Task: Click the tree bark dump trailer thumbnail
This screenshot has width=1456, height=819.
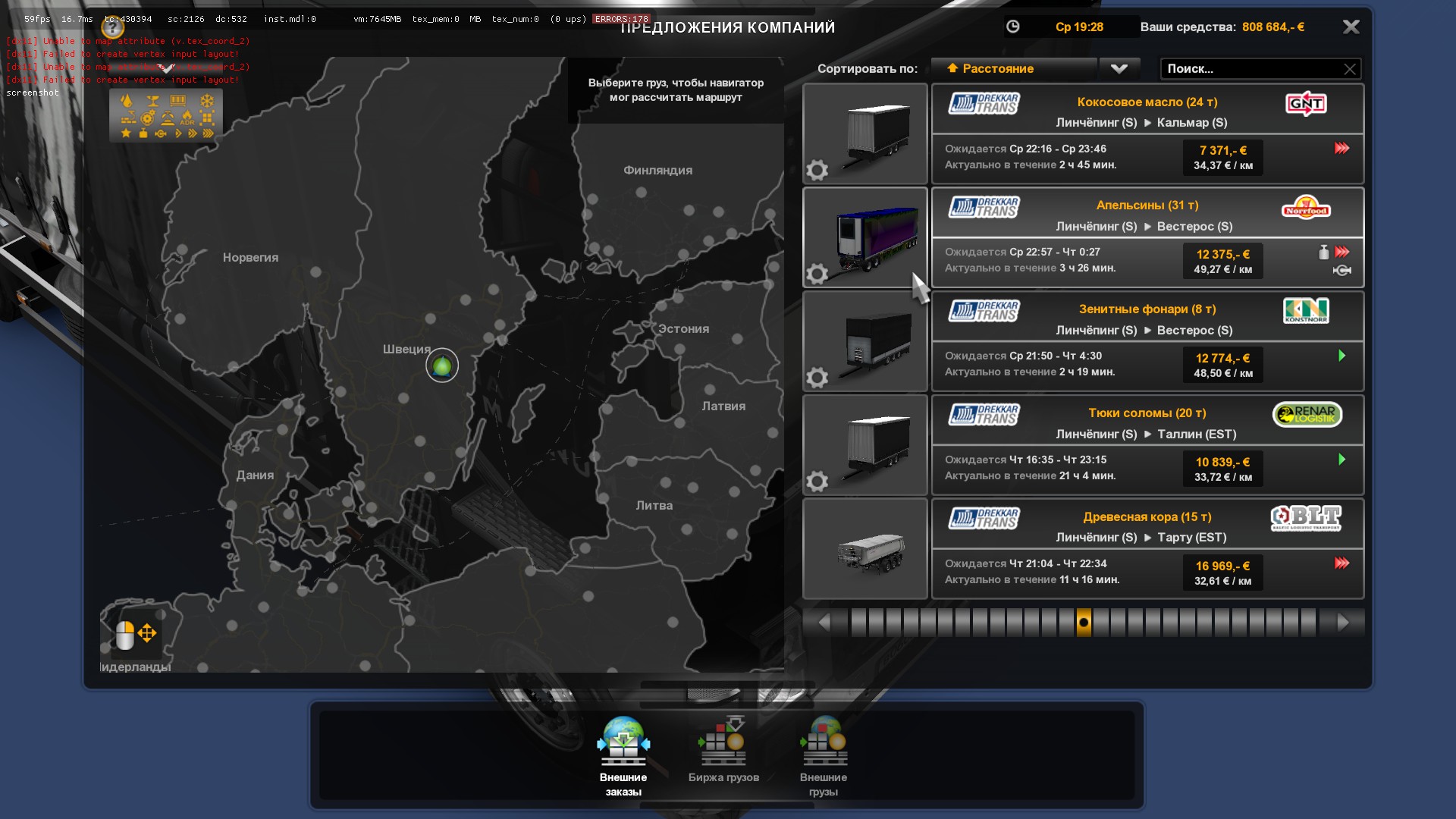Action: click(865, 549)
